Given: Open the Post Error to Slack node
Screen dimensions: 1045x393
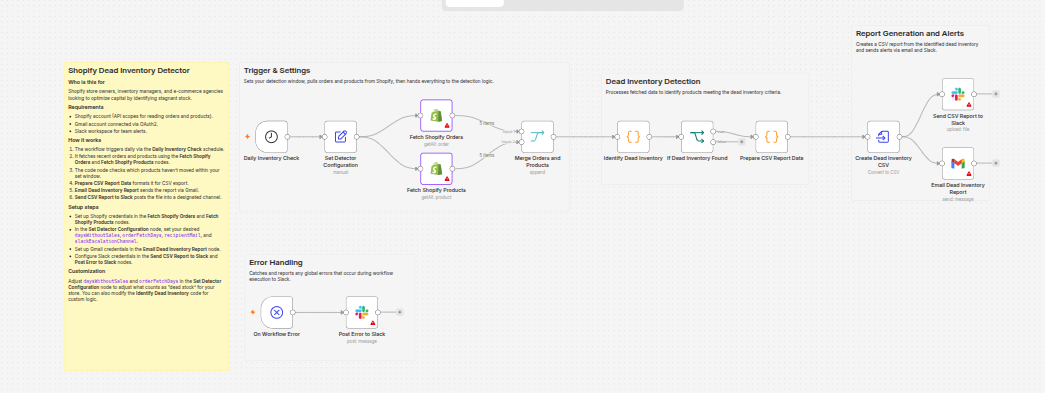Looking at the screenshot, I should point(362,312).
